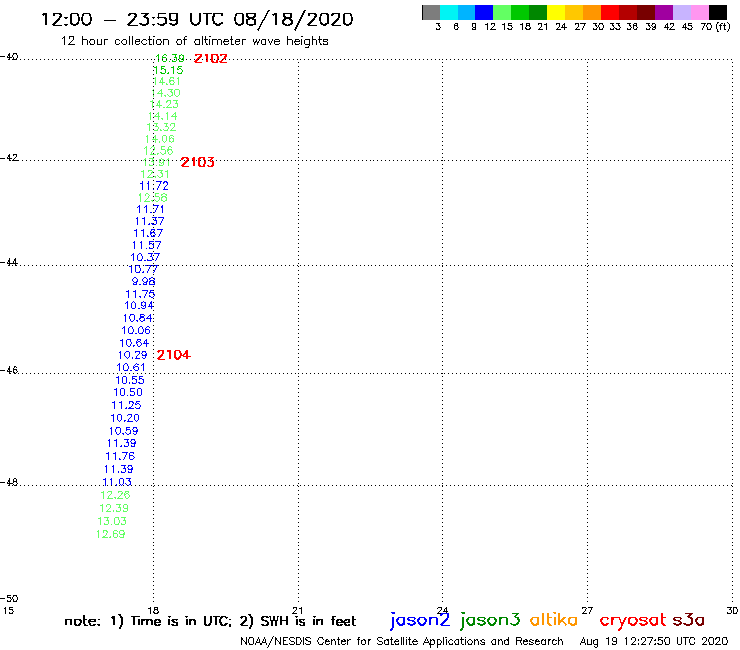Select the 'altika' satellite legend label
Viewport: 740px width, 650px height.
click(554, 620)
